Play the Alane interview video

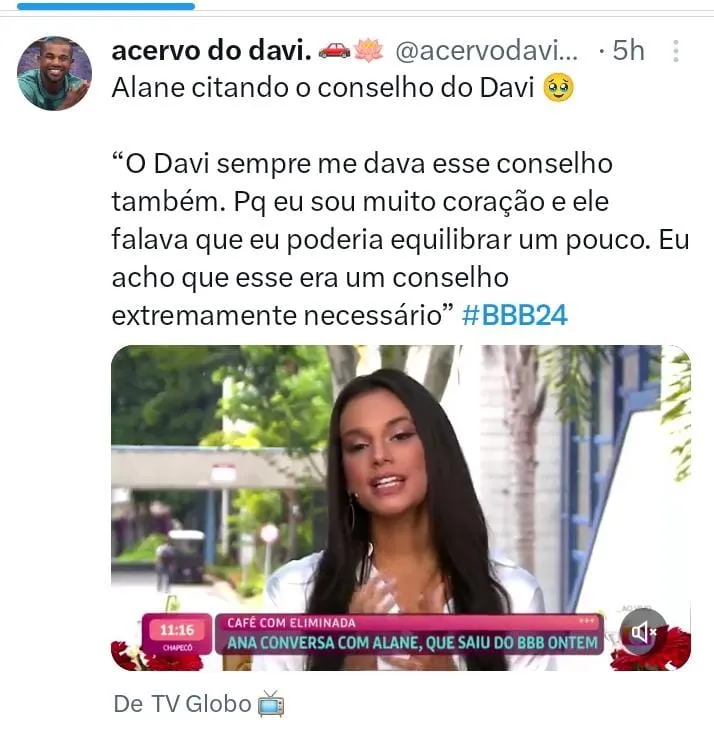401,508
